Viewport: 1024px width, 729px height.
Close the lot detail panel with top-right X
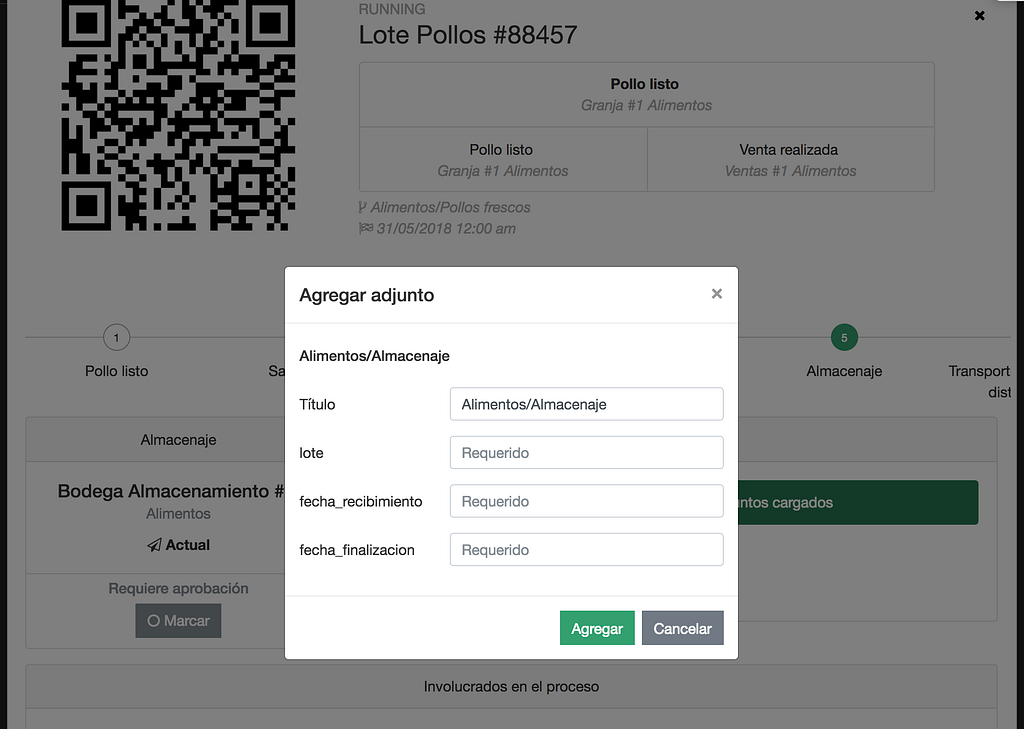coord(980,16)
